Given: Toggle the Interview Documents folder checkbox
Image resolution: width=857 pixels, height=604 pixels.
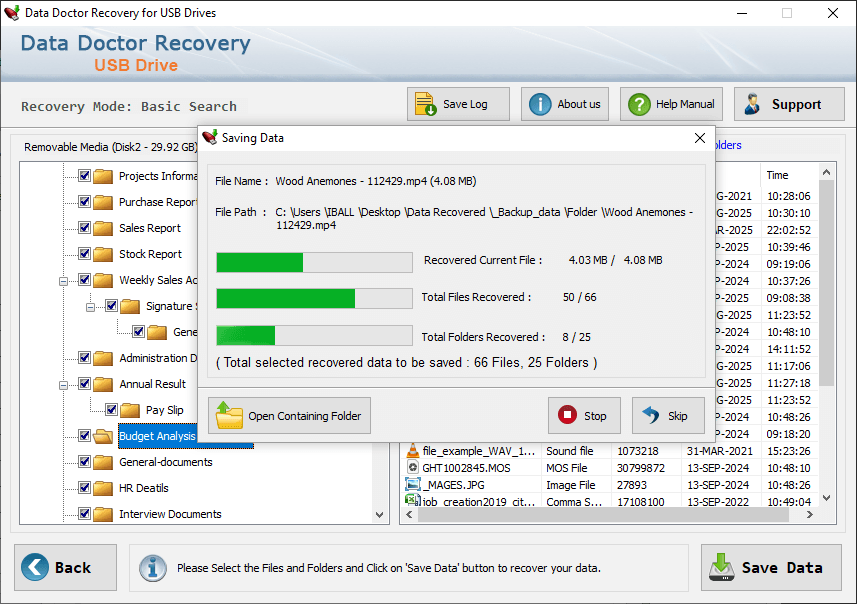Looking at the screenshot, I should coord(84,514).
